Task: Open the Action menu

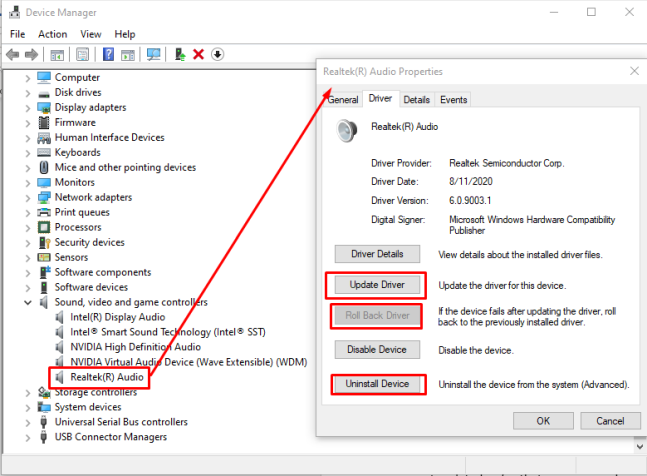Action: click(52, 34)
